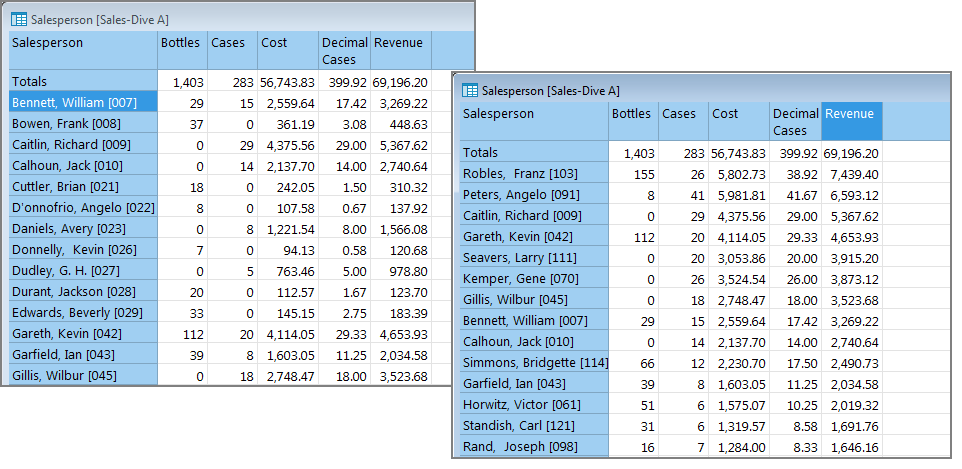Click the 3,873.12 revenue cell for Kemper
Viewport: 962px width, 469px height.
[852, 278]
